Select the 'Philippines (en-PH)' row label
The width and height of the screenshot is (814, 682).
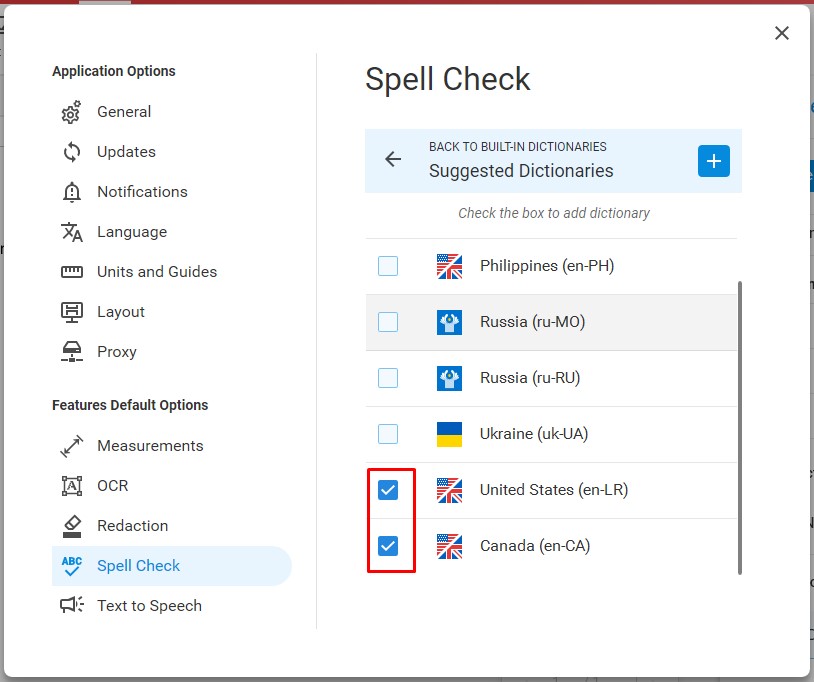point(547,266)
